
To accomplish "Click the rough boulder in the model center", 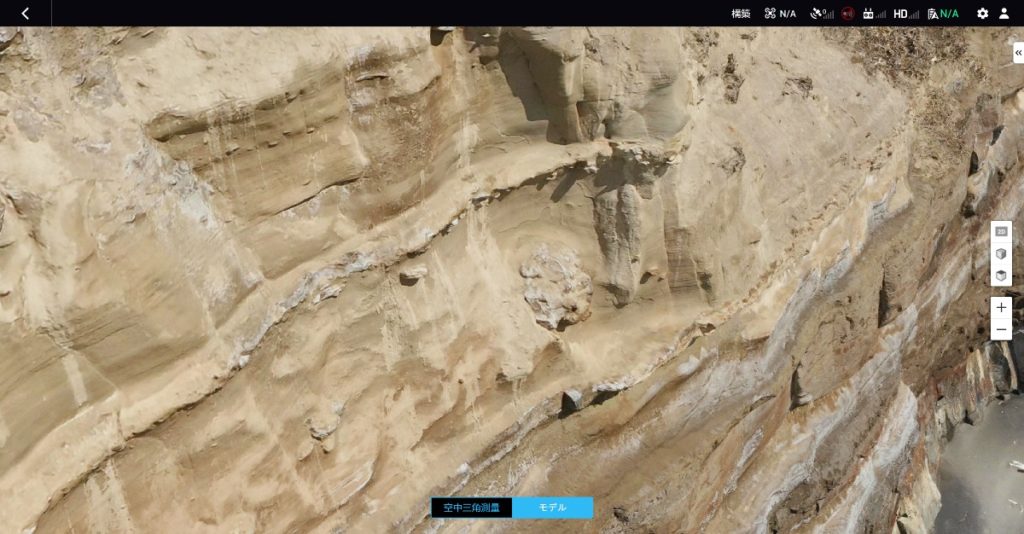I will tap(556, 286).
